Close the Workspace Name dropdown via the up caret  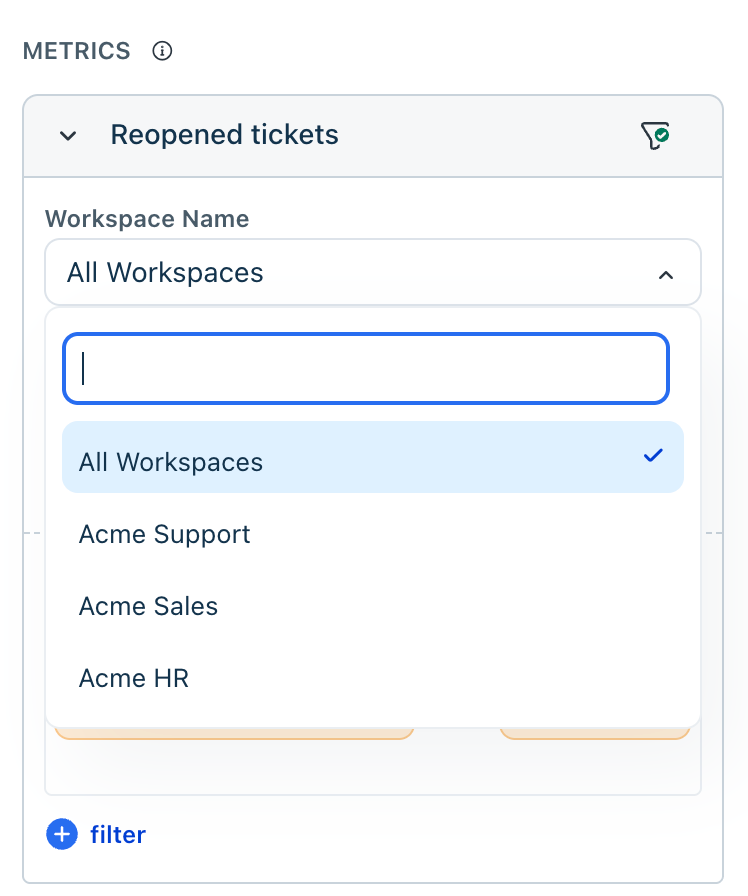666,275
